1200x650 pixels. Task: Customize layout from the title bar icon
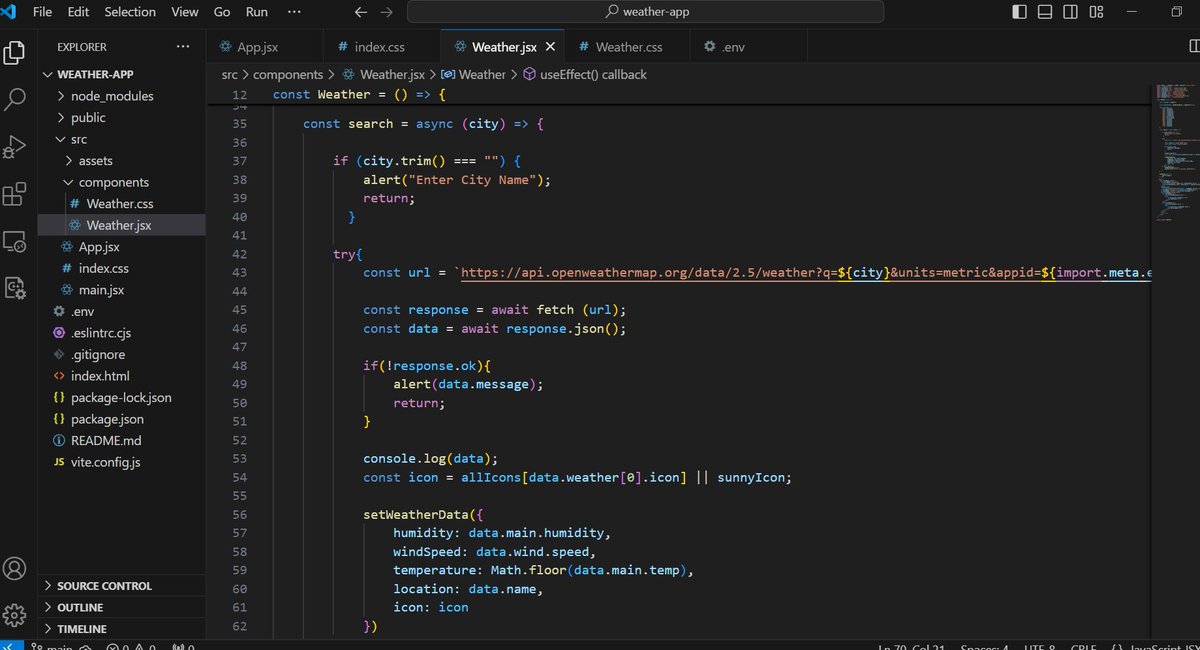click(1097, 12)
